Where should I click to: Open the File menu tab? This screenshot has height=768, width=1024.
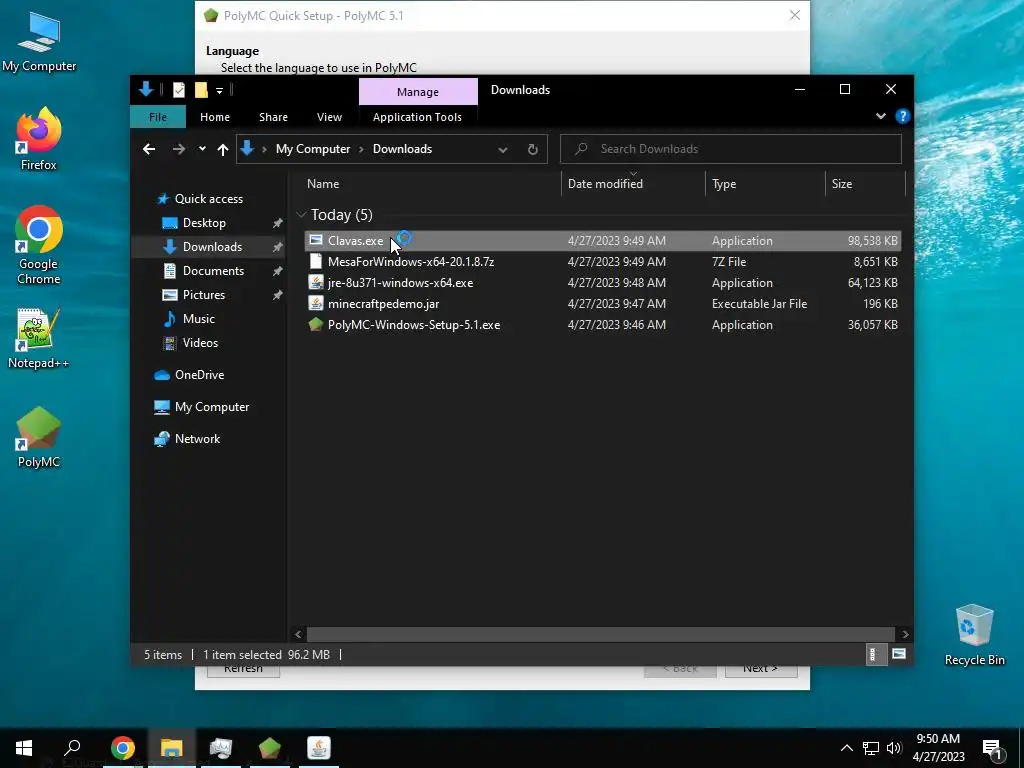[158, 117]
